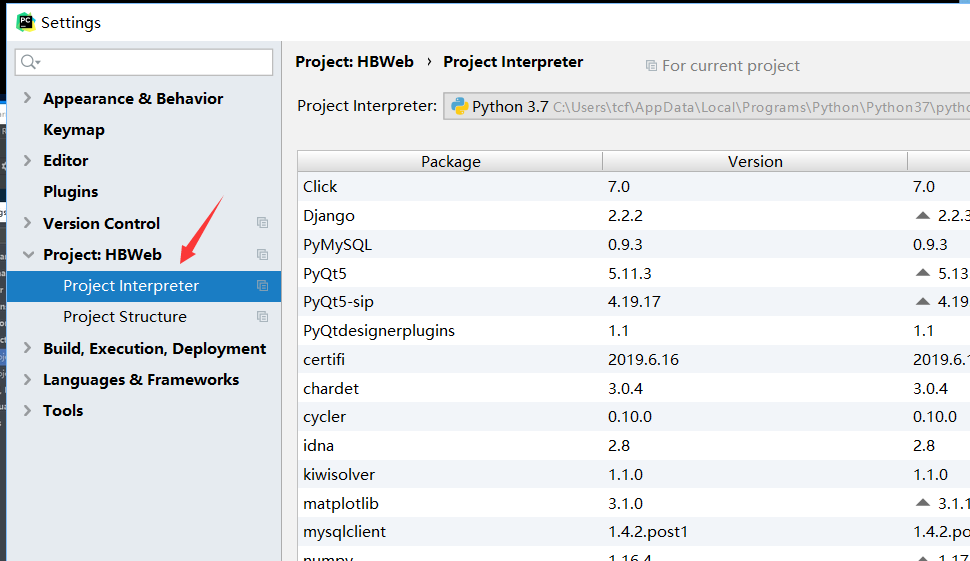Select the certifi package row
Screen dimensions: 970x561
tap(633, 359)
